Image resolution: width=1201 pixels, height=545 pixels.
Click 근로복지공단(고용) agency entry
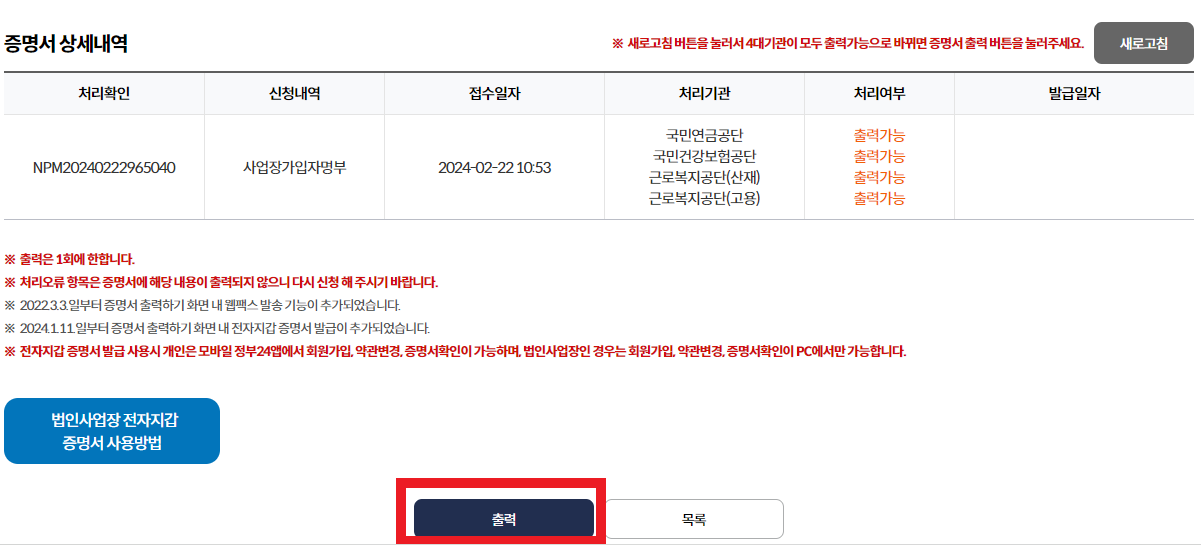[x=704, y=198]
